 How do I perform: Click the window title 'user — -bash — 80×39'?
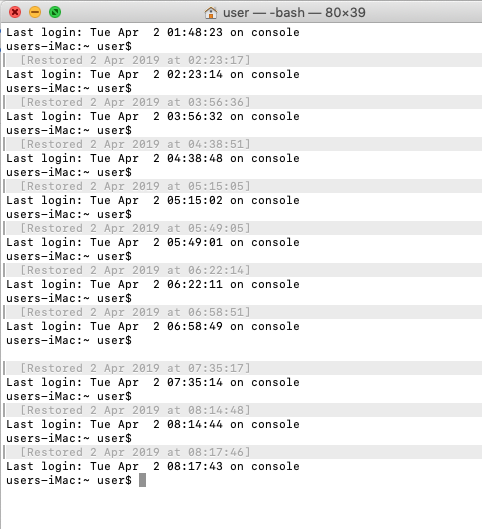pyautogui.click(x=294, y=13)
